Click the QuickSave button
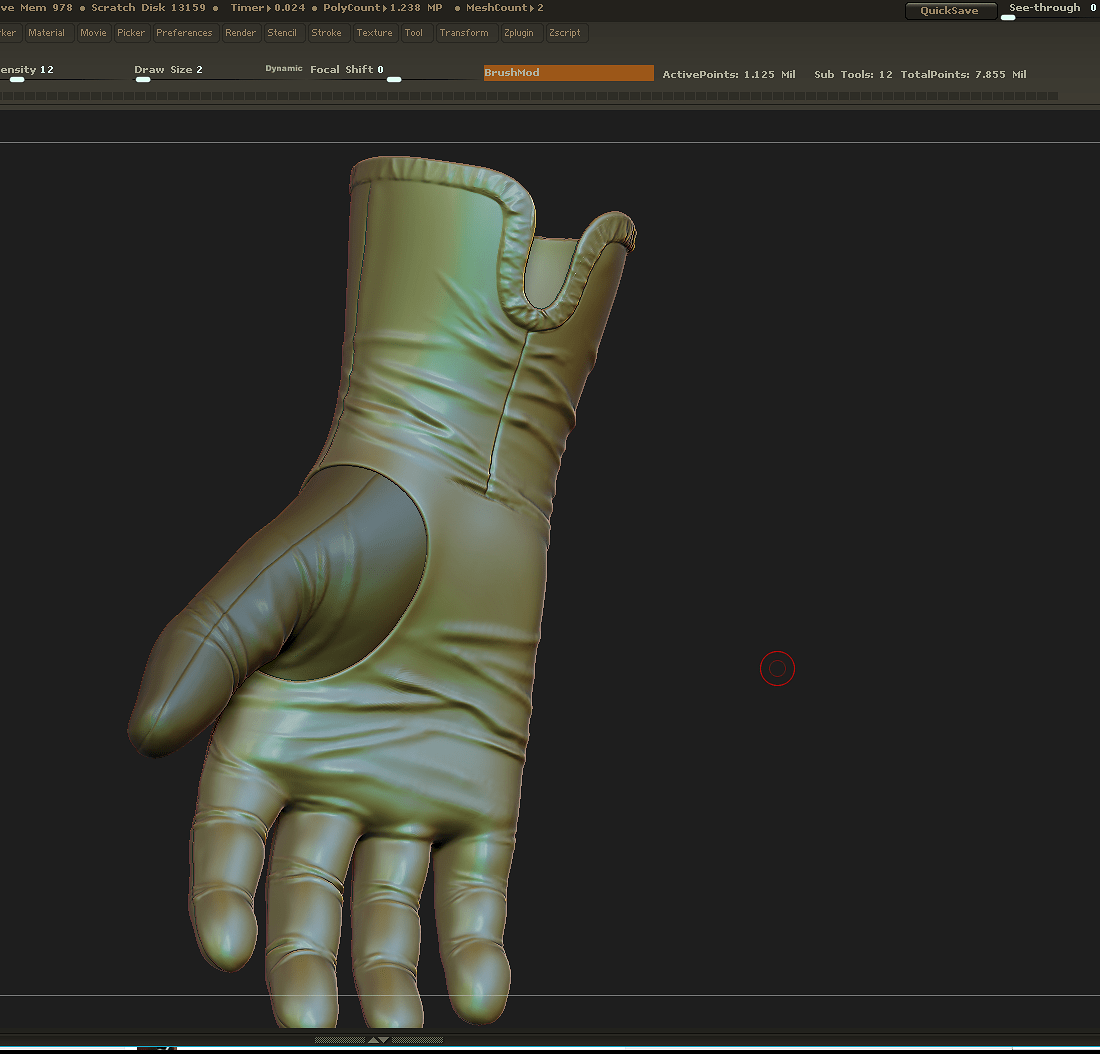Image resolution: width=1100 pixels, height=1054 pixels. point(950,11)
